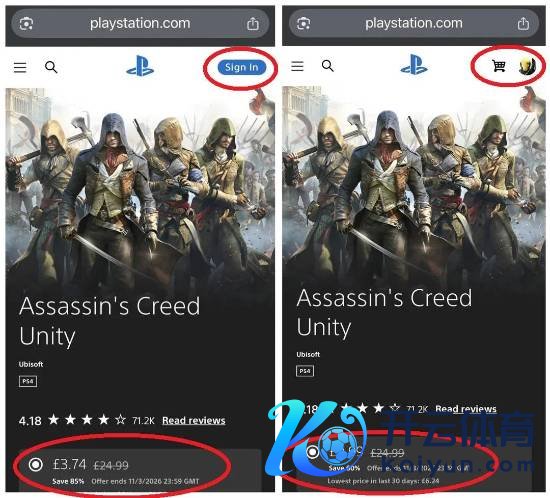Click the blue Sign In button
Viewport: 550px width, 498px height.
coord(241,67)
